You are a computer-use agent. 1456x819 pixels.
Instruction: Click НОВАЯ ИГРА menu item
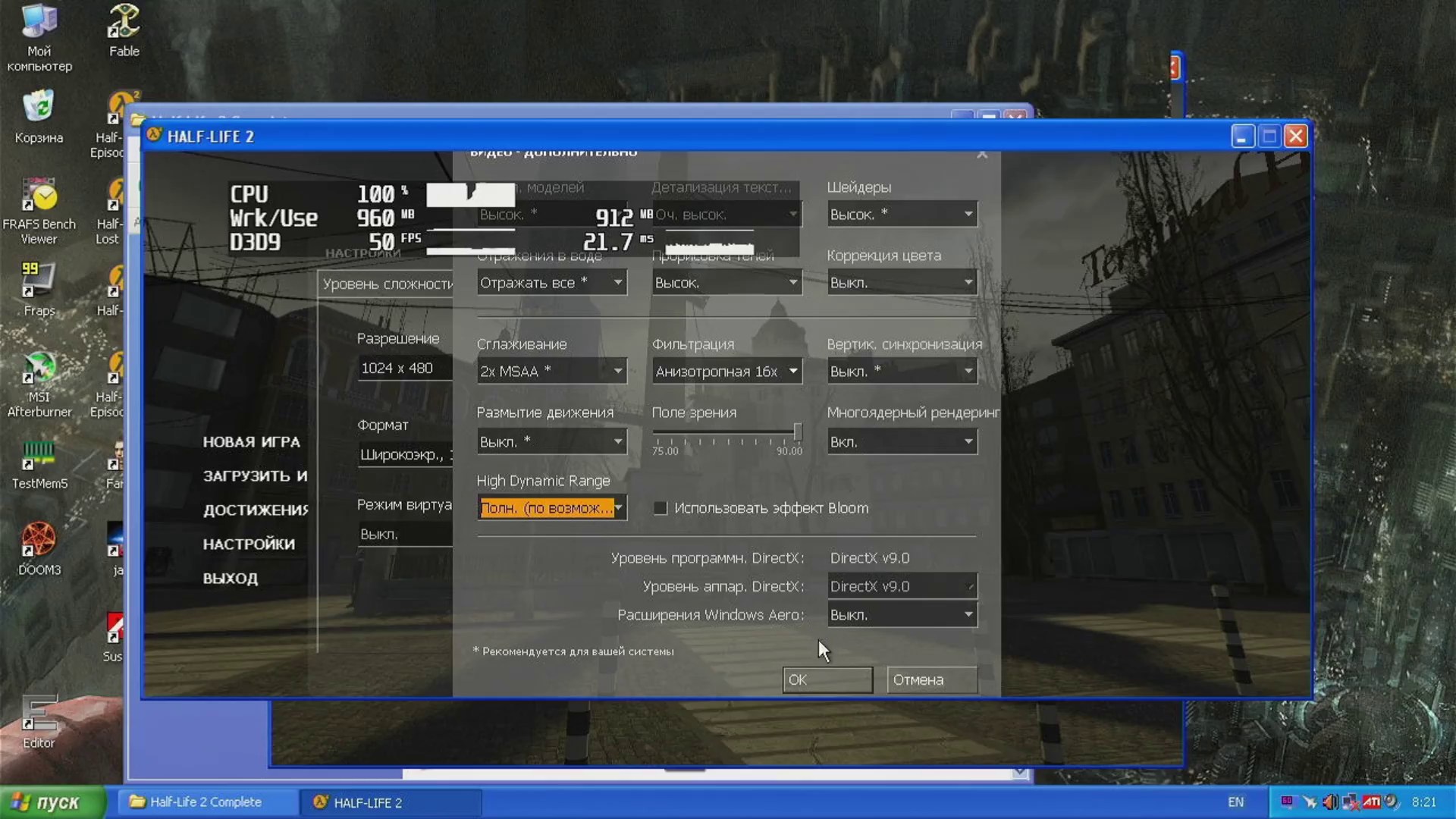(x=251, y=442)
